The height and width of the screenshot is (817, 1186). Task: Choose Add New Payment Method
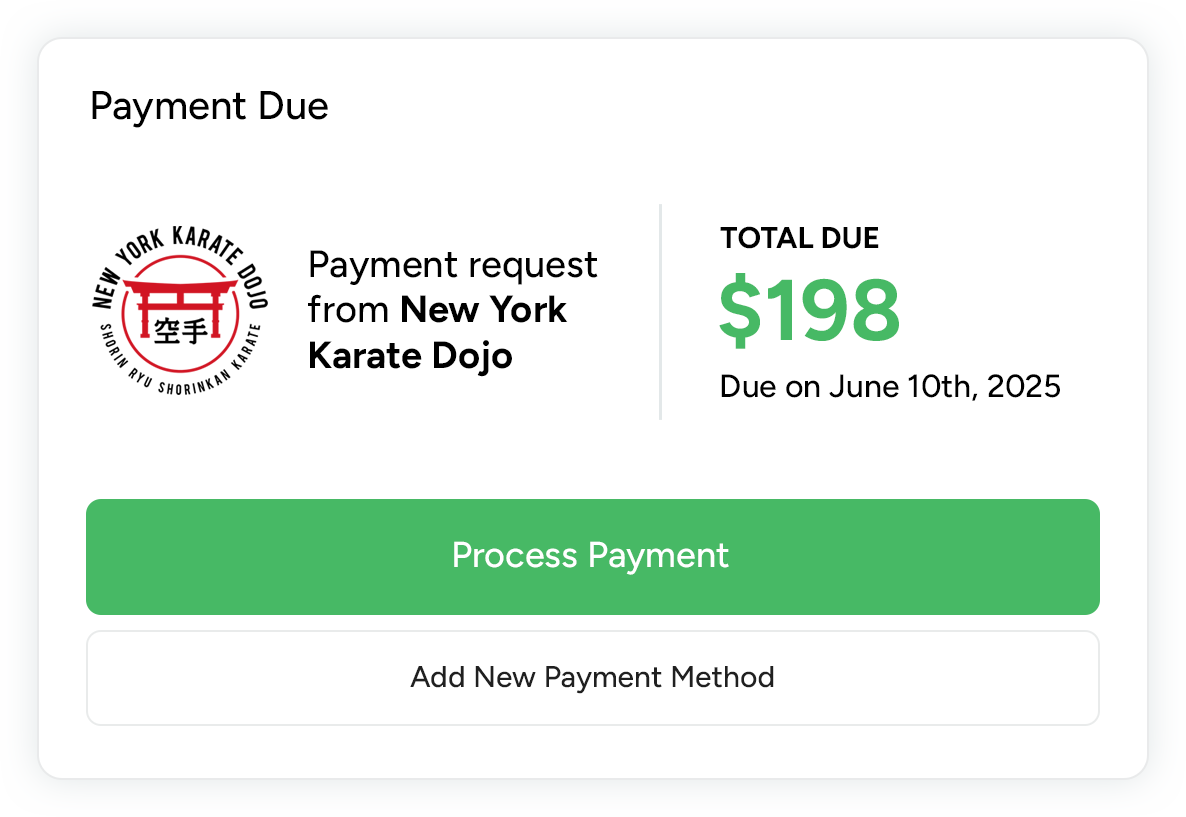(592, 677)
